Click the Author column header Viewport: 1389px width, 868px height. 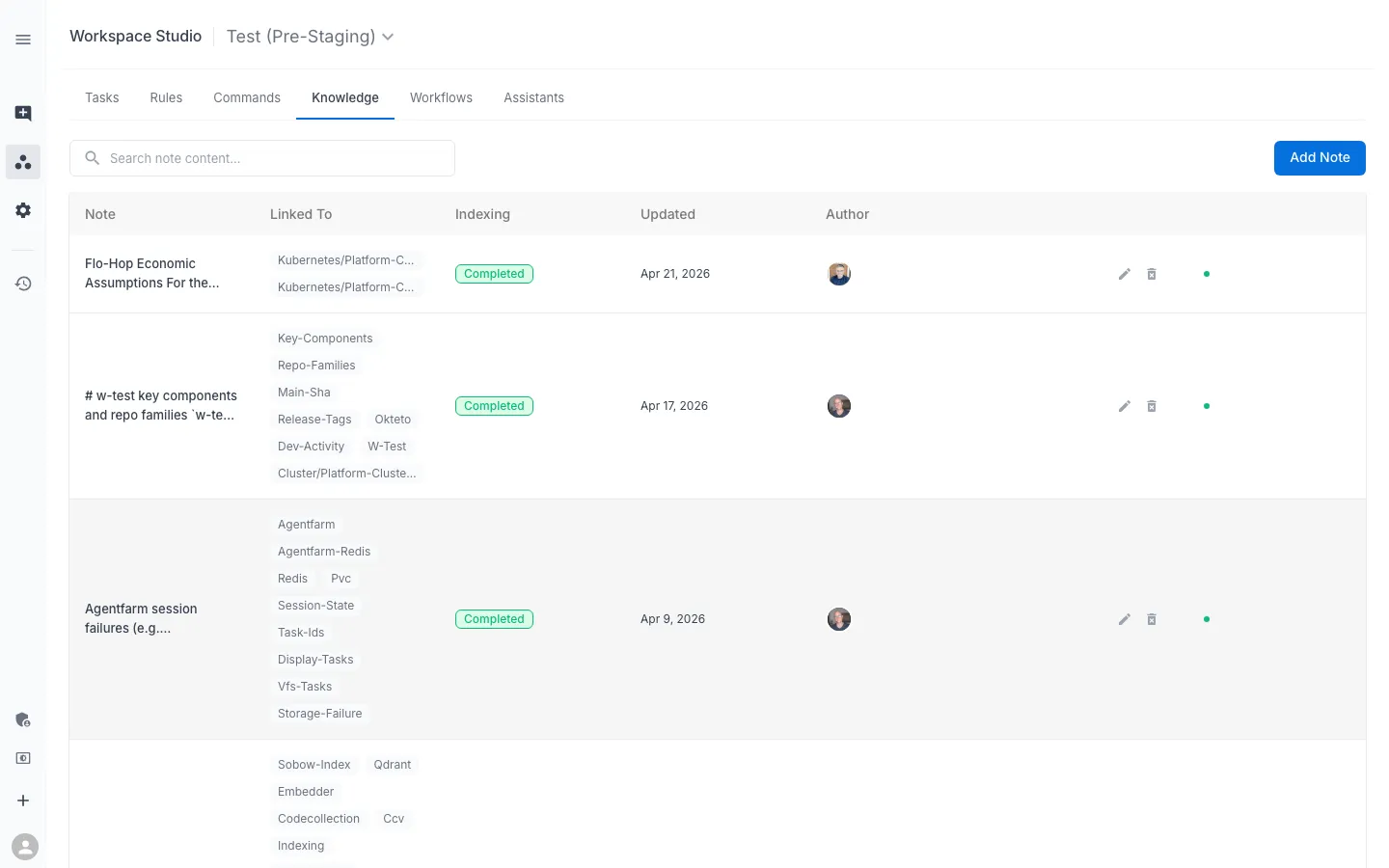click(x=847, y=214)
